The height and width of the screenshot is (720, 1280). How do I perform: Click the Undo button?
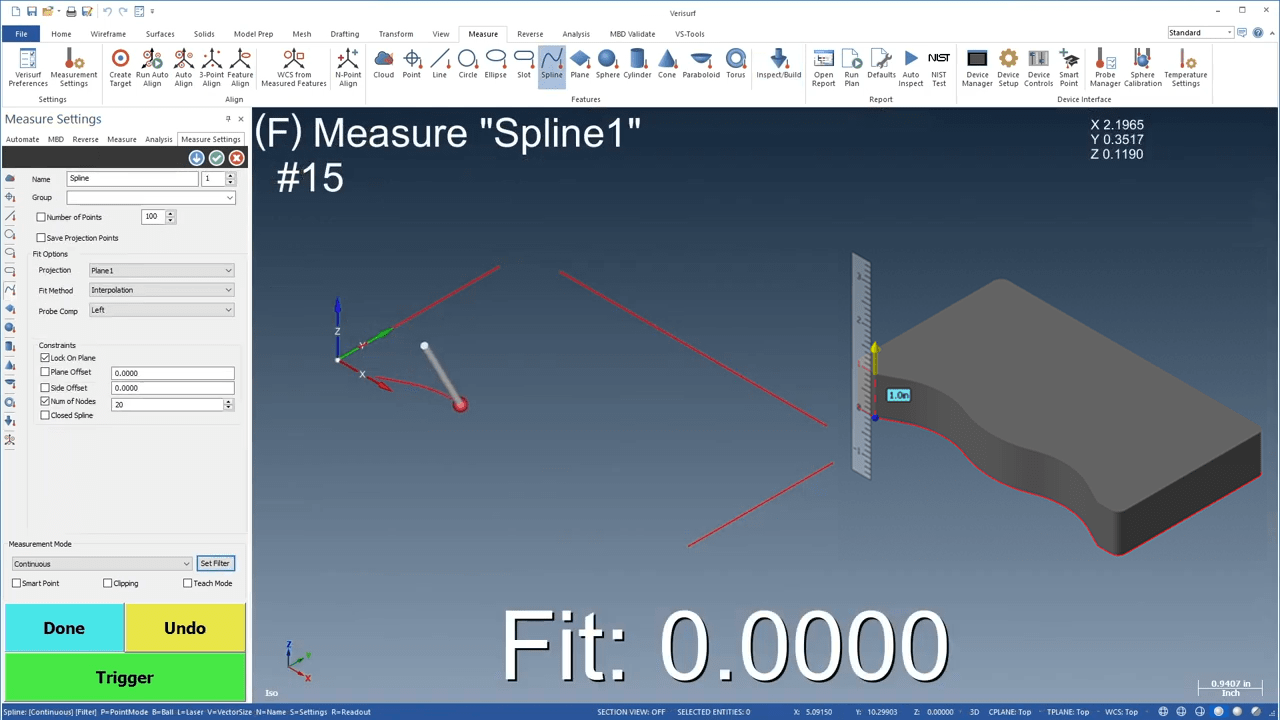point(185,628)
